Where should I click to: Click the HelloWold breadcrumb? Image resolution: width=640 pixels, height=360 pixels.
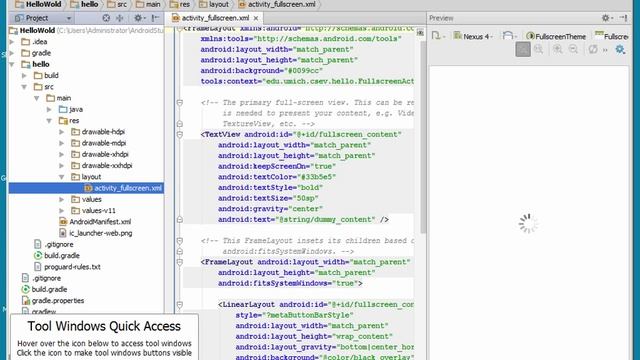(38, 4)
